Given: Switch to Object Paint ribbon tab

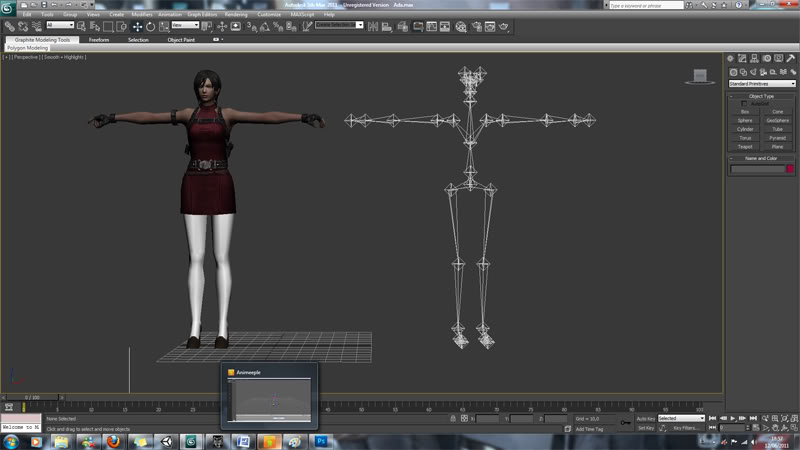Looking at the screenshot, I should coord(181,40).
